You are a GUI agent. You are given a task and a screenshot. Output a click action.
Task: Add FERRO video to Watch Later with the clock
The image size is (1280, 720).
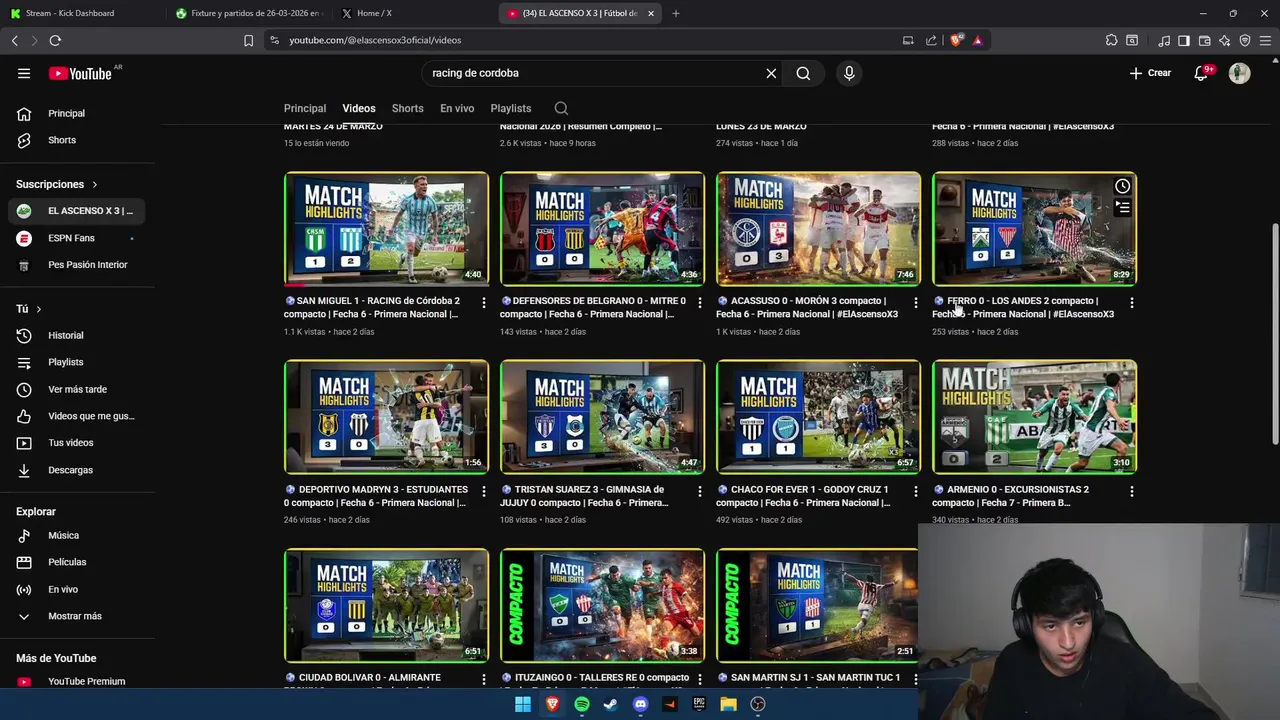coord(1123,186)
